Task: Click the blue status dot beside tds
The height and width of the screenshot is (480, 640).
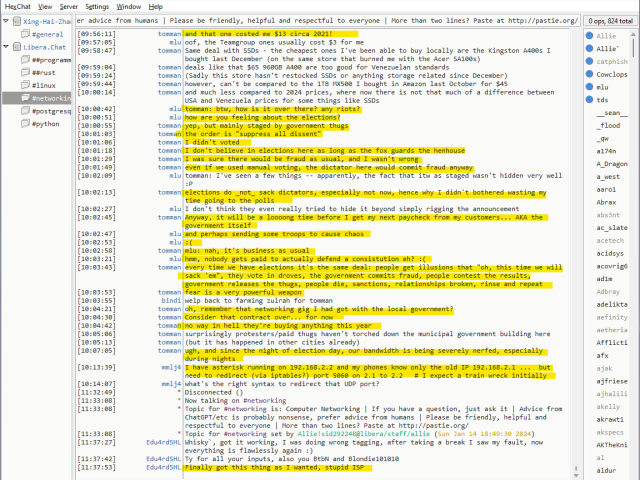Action: click(588, 100)
